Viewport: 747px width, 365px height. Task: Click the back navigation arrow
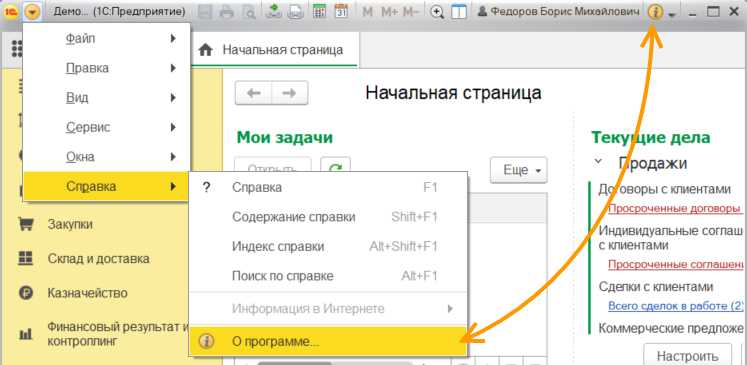[x=253, y=93]
